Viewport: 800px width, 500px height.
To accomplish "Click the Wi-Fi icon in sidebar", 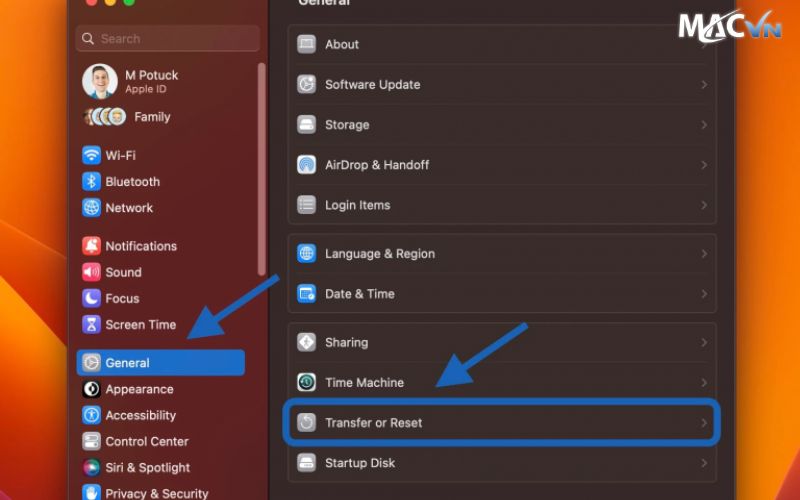I will point(91,155).
